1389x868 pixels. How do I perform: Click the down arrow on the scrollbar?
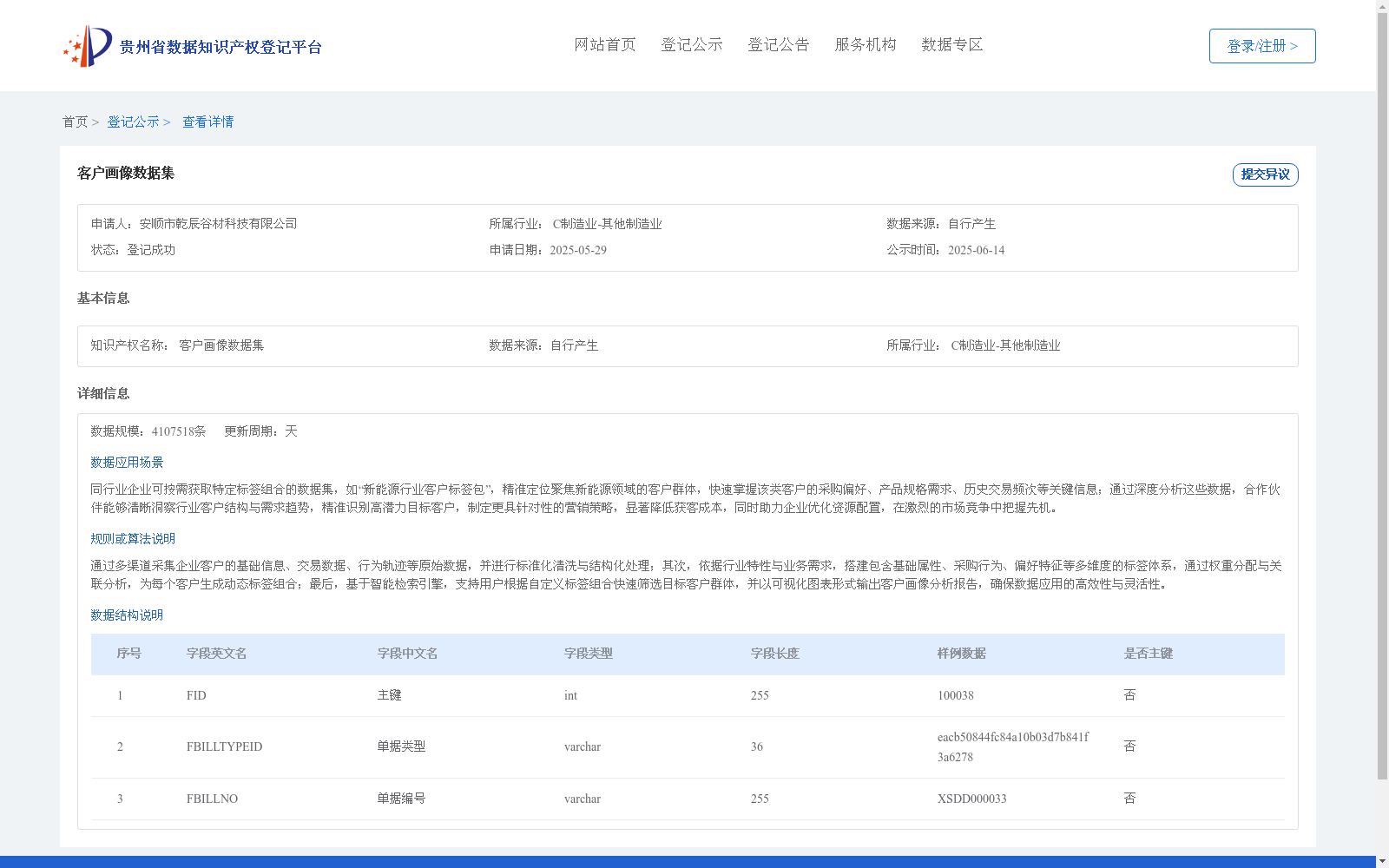click(x=1382, y=860)
